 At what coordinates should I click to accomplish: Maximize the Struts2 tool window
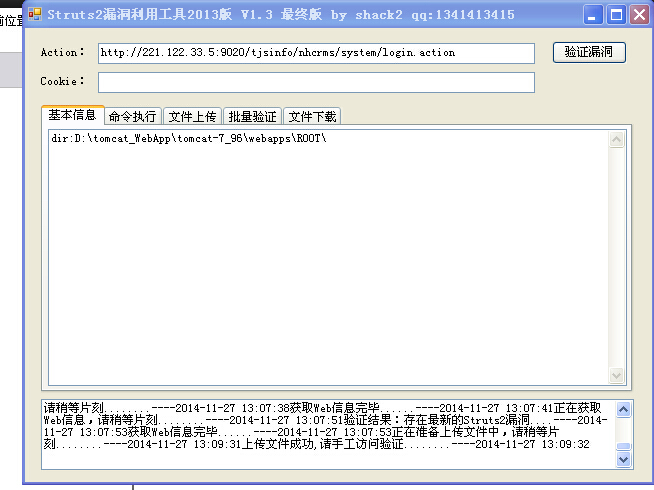pos(616,15)
